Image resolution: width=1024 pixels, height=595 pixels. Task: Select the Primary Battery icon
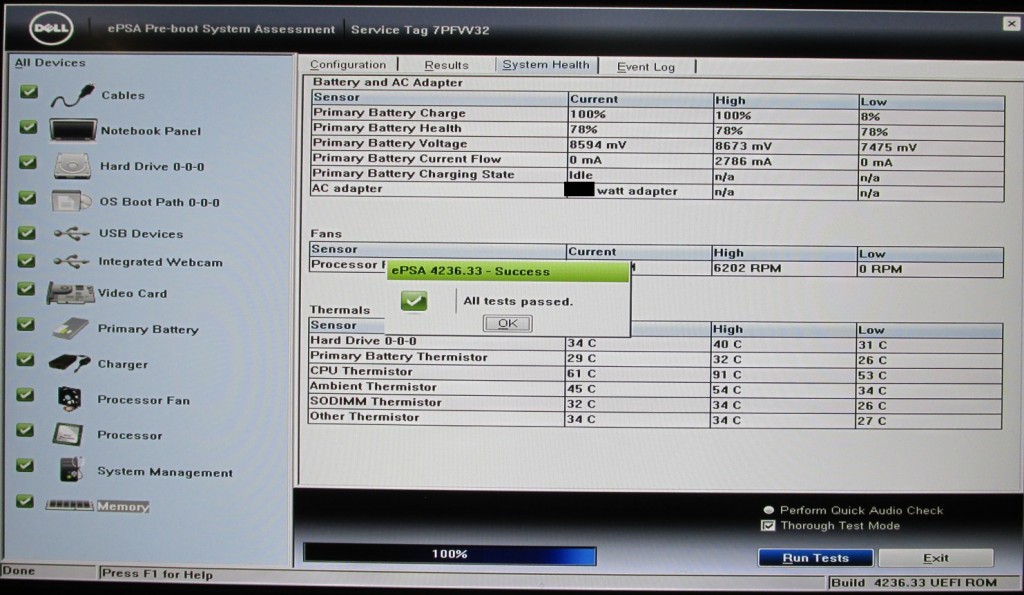(71, 328)
